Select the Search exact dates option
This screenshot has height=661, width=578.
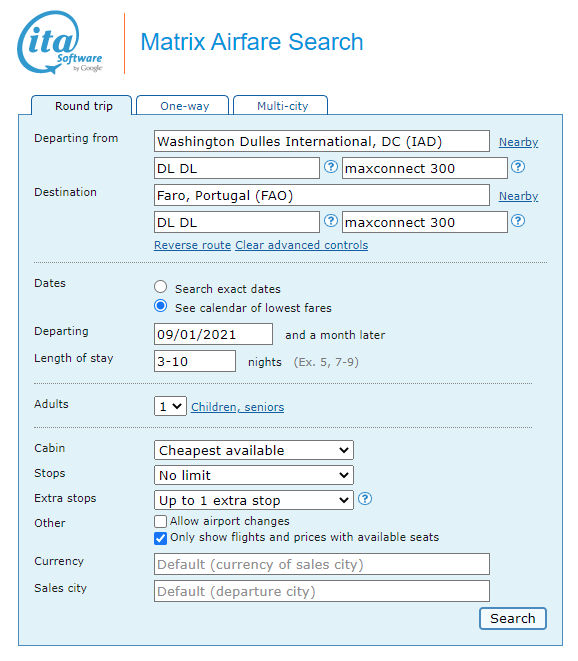coord(160,287)
